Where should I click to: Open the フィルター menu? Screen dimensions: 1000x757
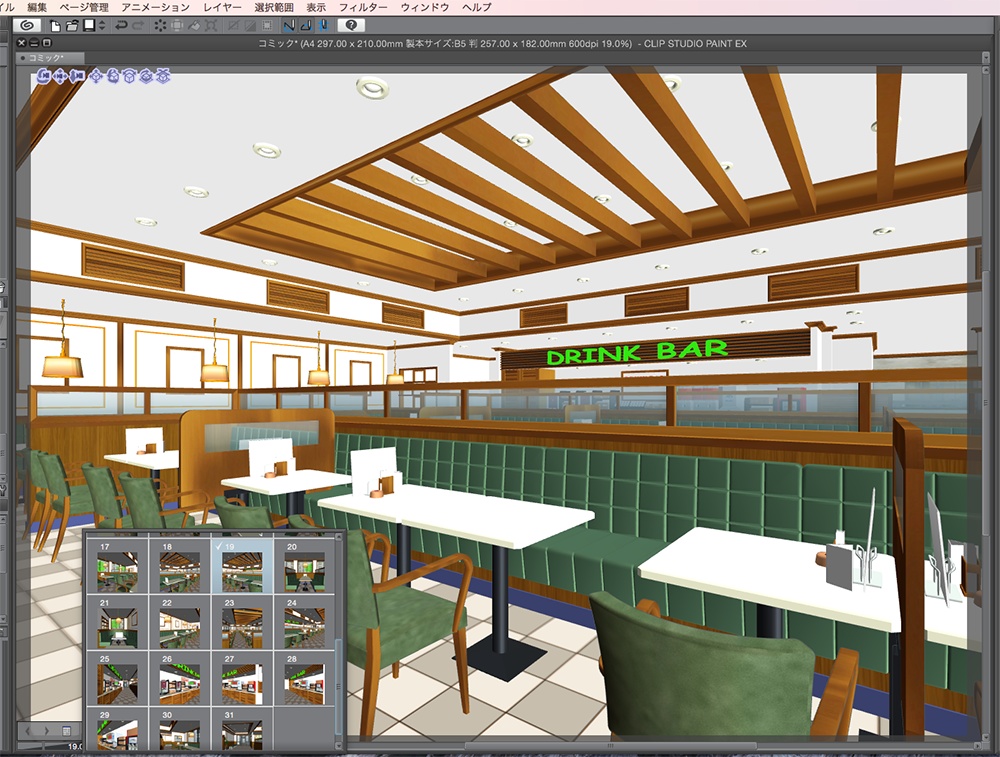[363, 7]
